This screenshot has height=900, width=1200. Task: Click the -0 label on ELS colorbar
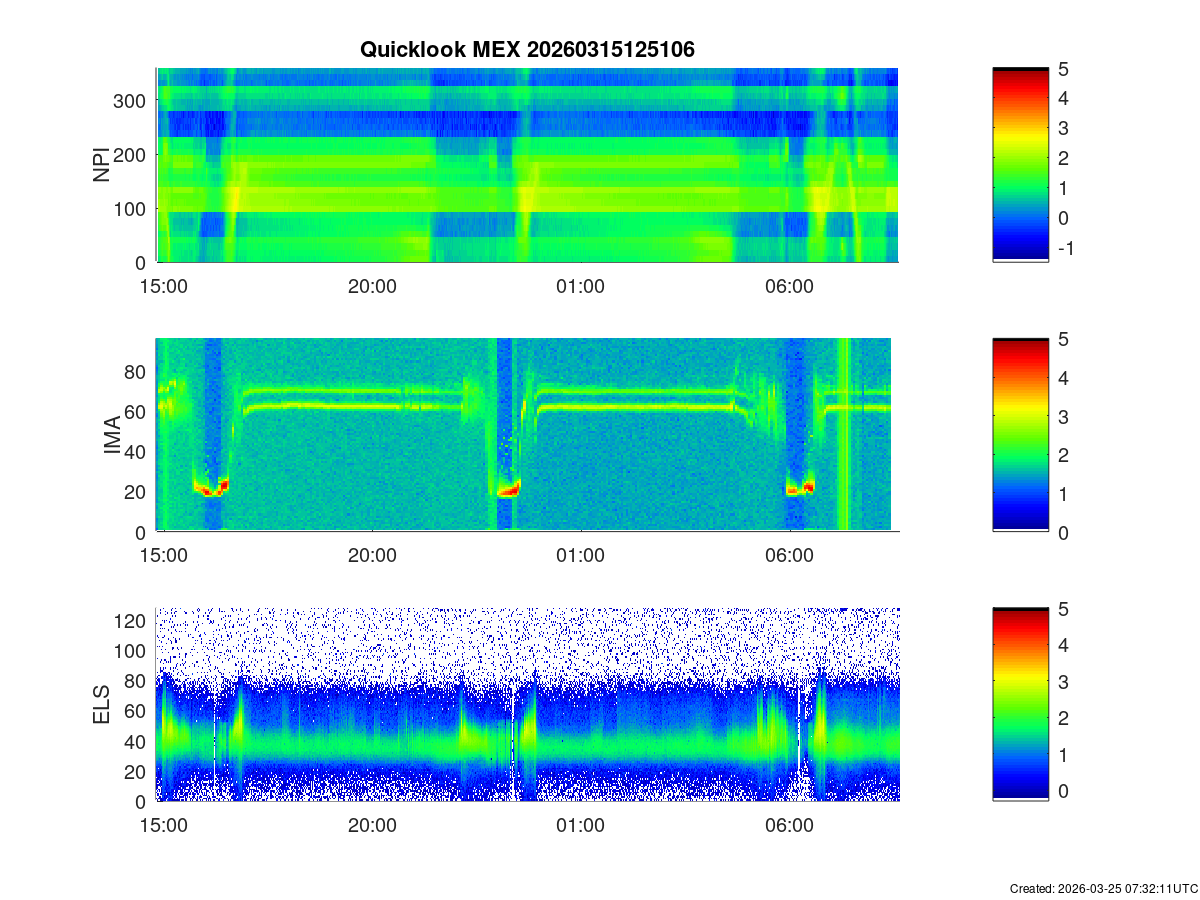(x=1065, y=790)
